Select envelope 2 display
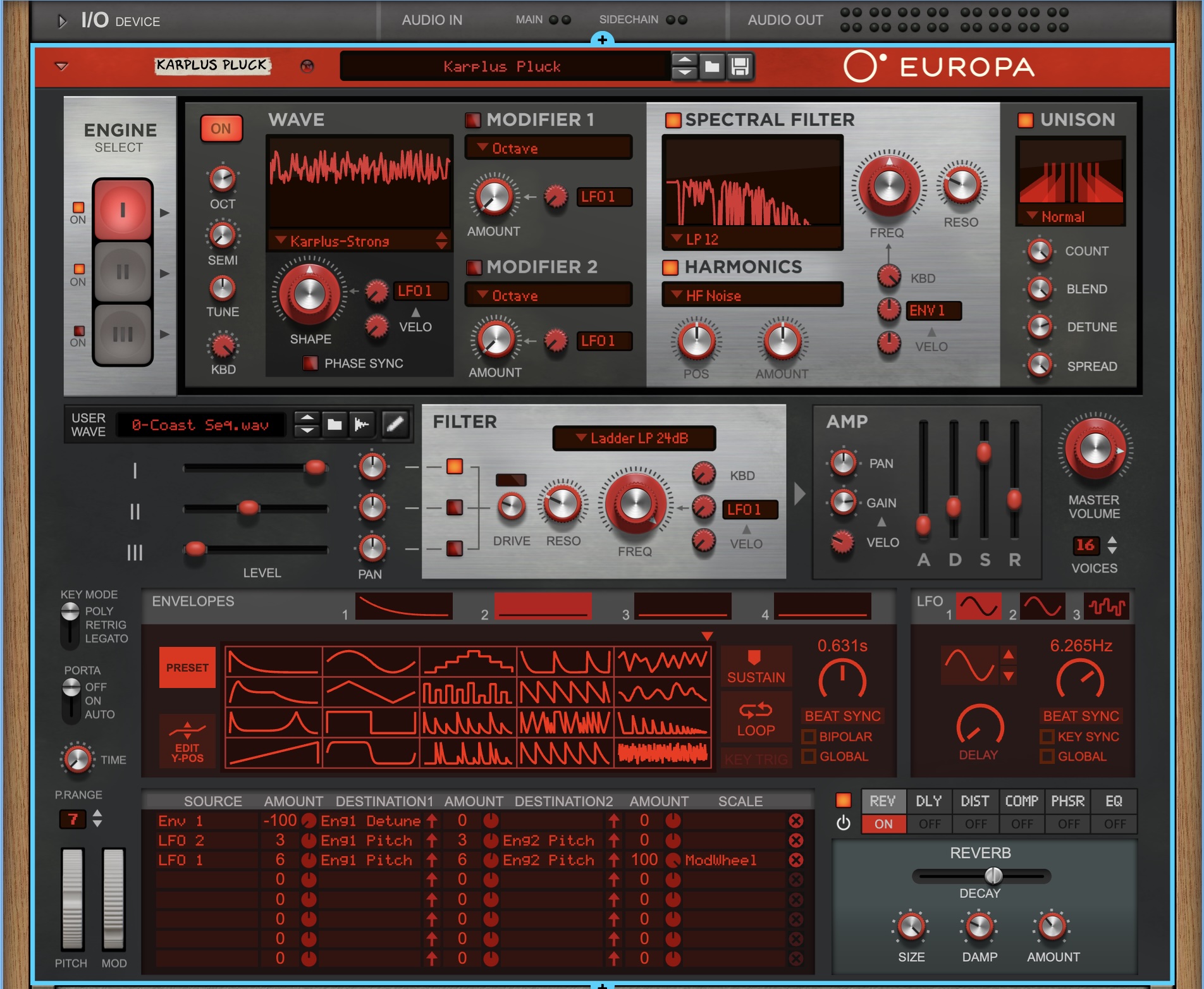The height and width of the screenshot is (989, 1204). (x=543, y=606)
